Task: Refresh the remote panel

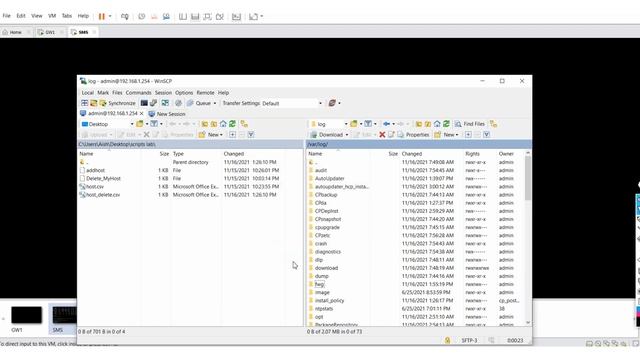Action: 446,124
